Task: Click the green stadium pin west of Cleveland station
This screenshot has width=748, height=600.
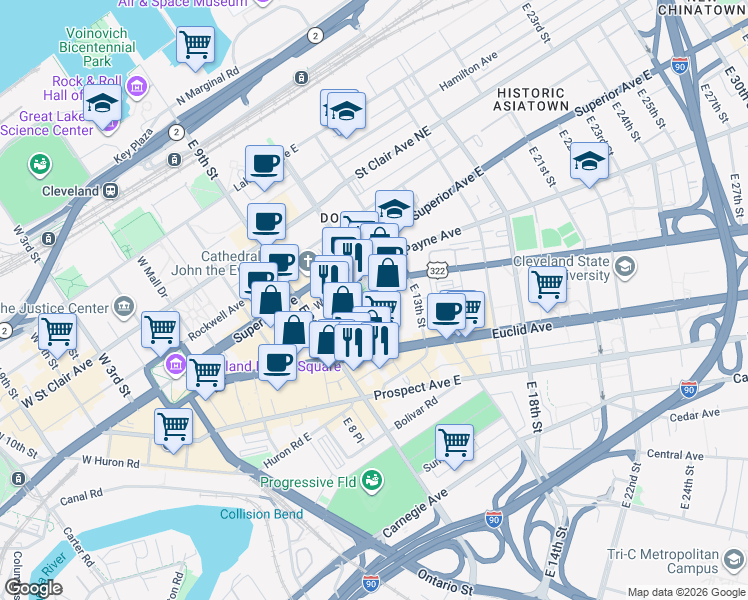Action: 40,165
